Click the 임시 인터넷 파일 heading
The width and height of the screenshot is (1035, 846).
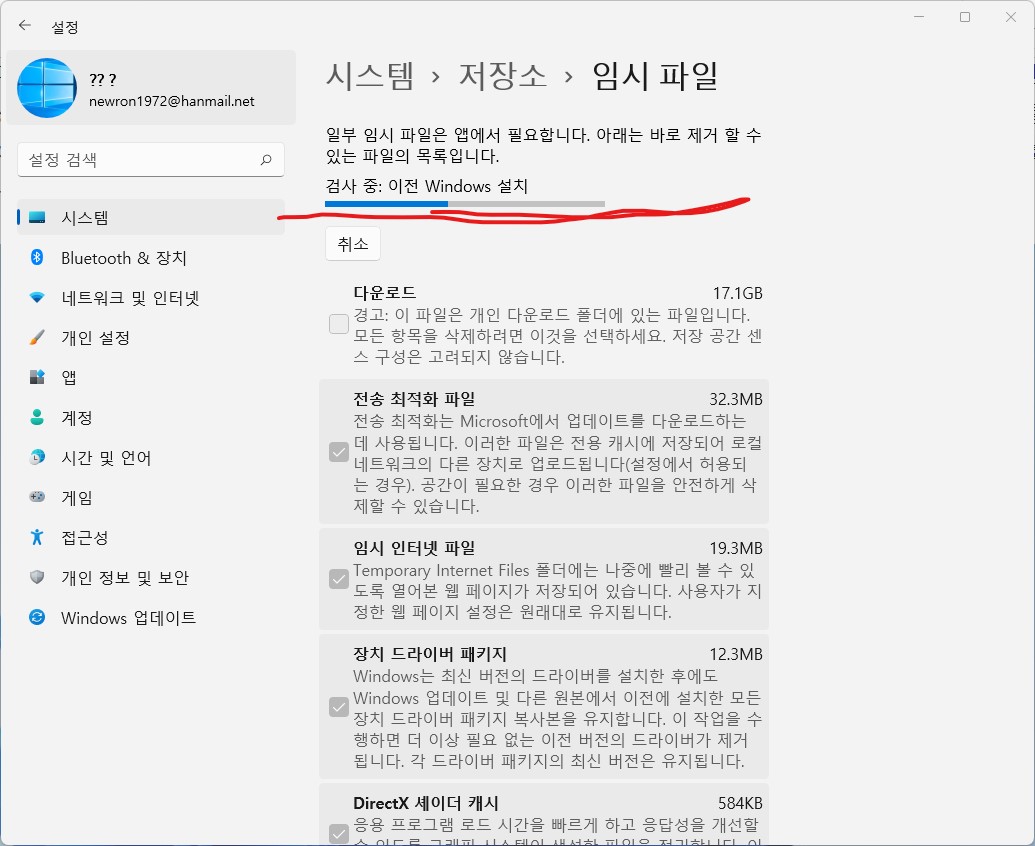(x=415, y=548)
